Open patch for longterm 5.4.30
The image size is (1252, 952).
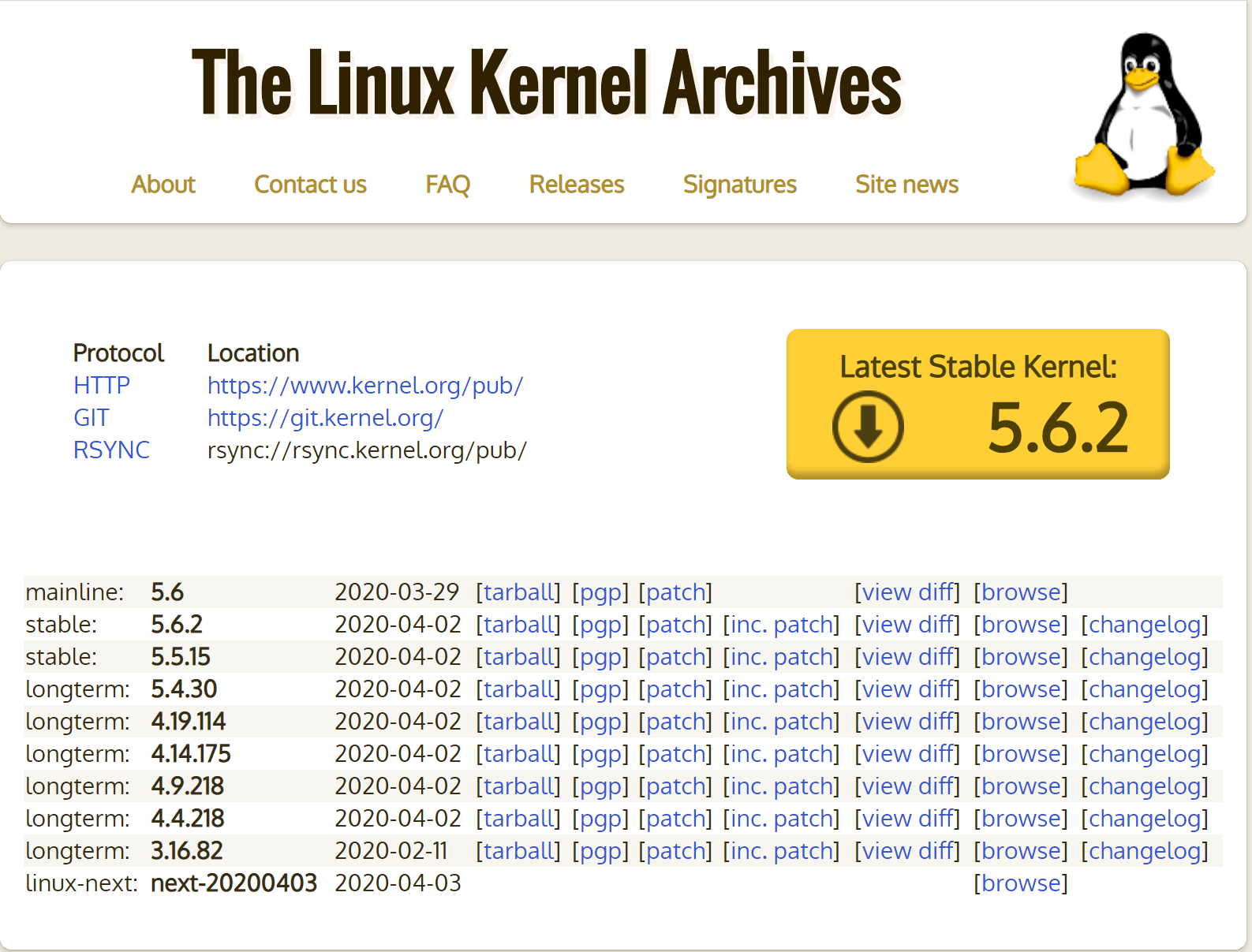(675, 689)
